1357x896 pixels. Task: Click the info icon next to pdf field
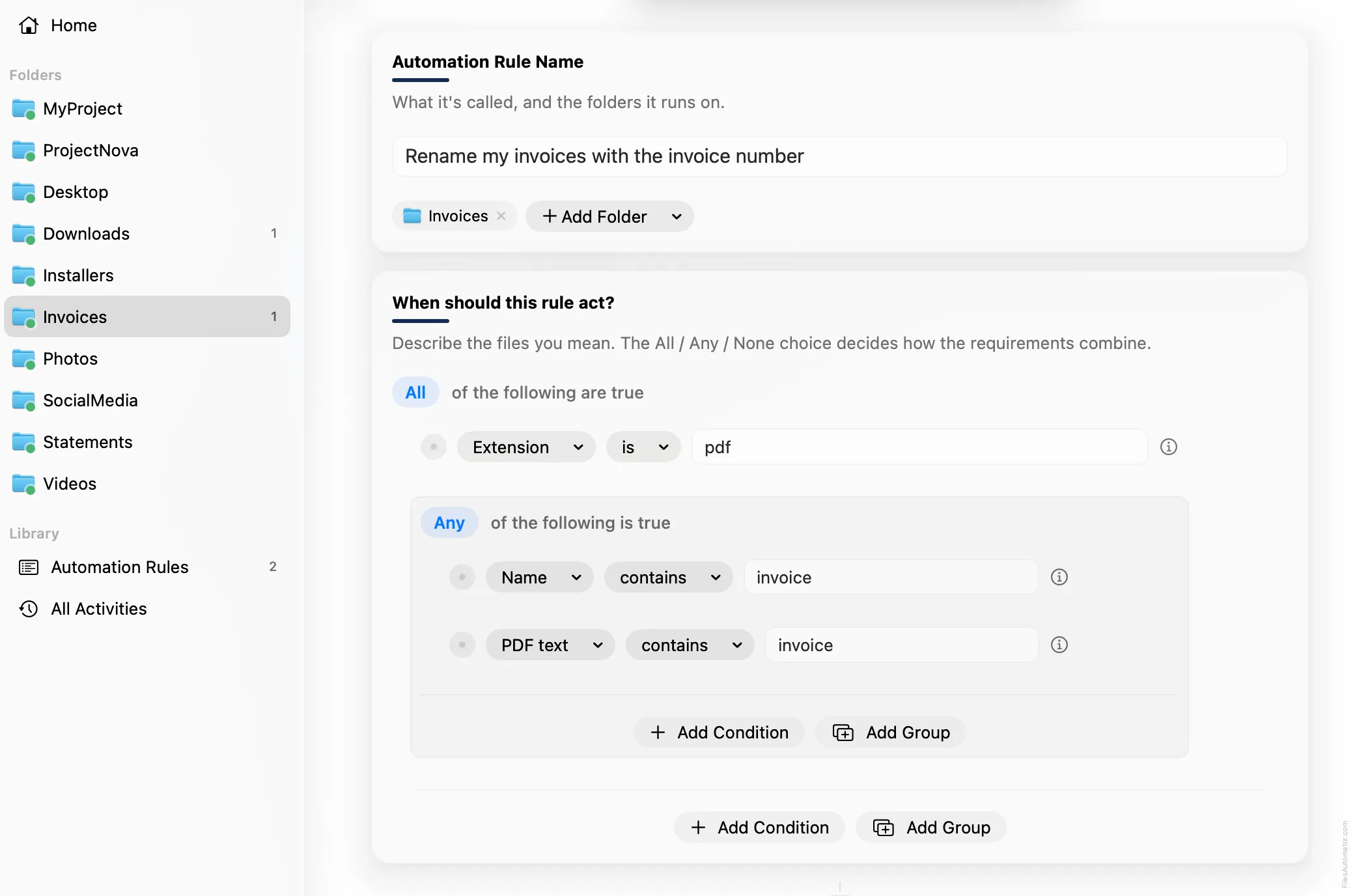pyautogui.click(x=1169, y=447)
